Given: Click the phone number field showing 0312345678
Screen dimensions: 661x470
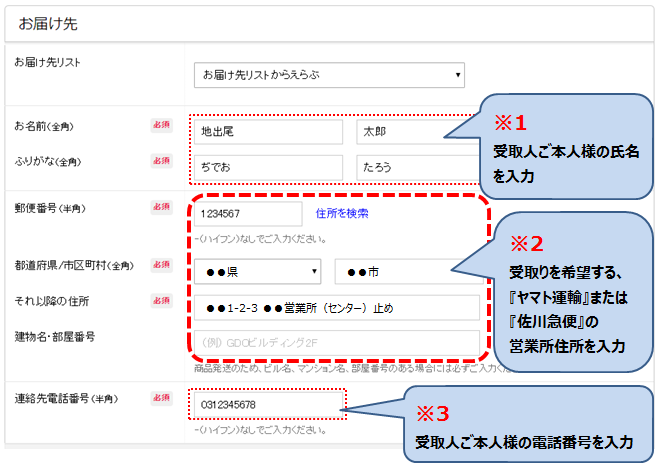Looking at the screenshot, I should [x=265, y=404].
